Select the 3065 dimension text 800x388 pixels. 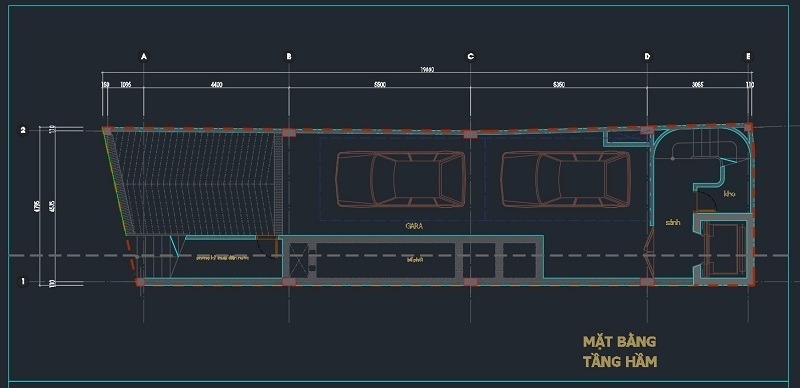tap(697, 85)
